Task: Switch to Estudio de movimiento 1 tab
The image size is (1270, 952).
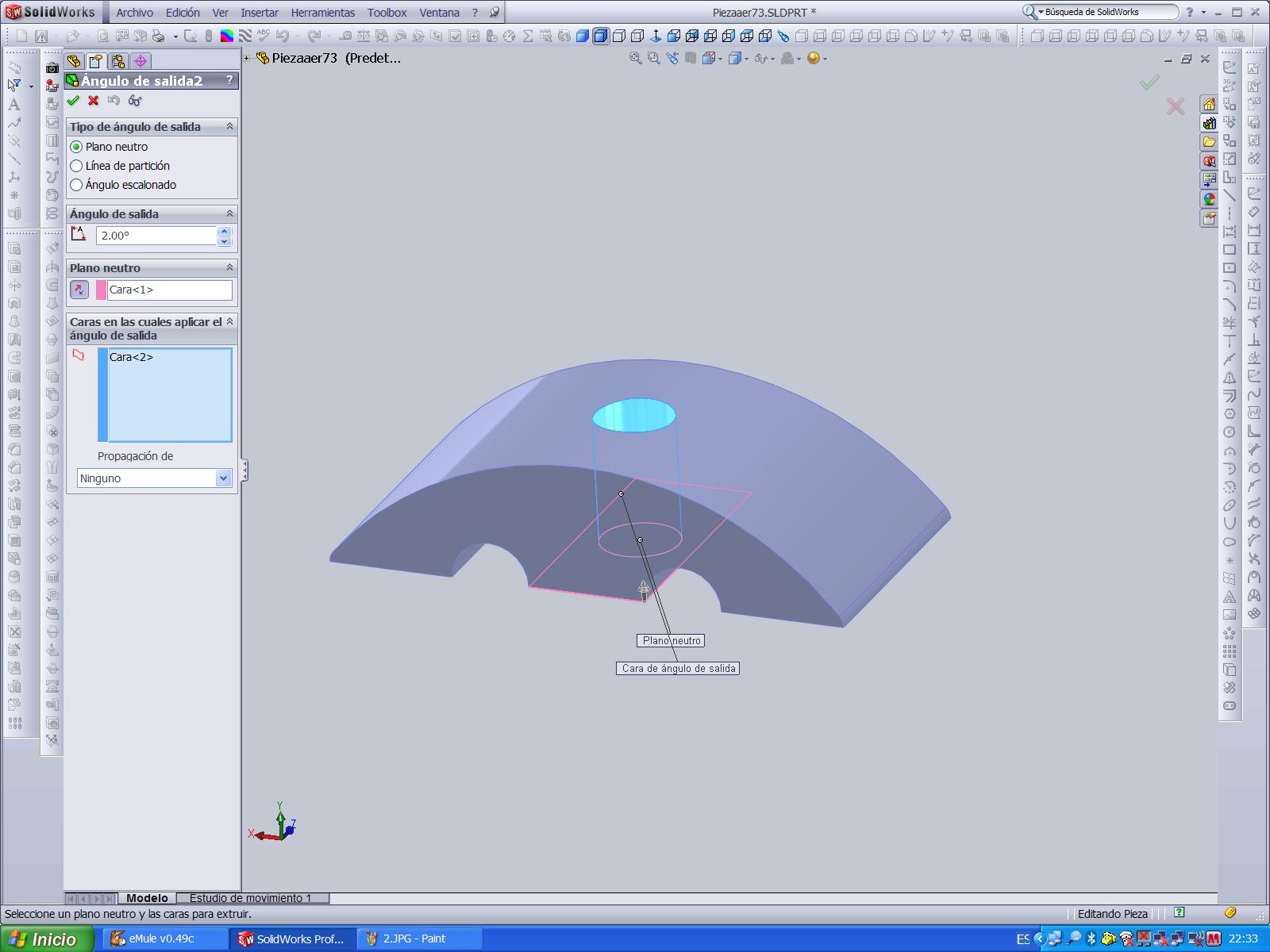Action: (x=251, y=898)
